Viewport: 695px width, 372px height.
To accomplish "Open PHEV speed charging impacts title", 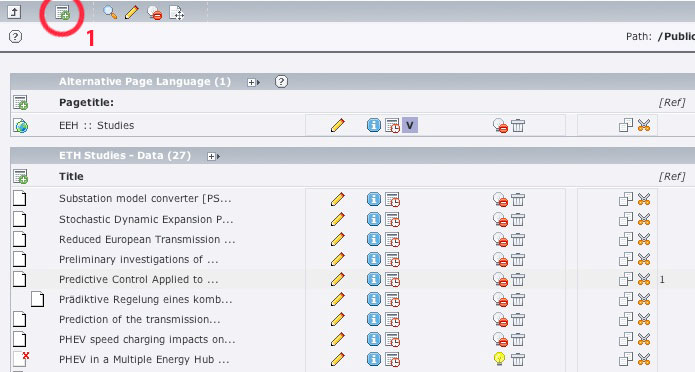I will pyautogui.click(x=147, y=340).
